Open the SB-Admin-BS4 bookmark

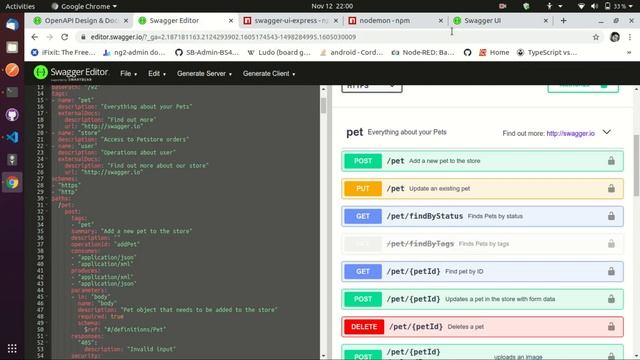click(x=207, y=52)
